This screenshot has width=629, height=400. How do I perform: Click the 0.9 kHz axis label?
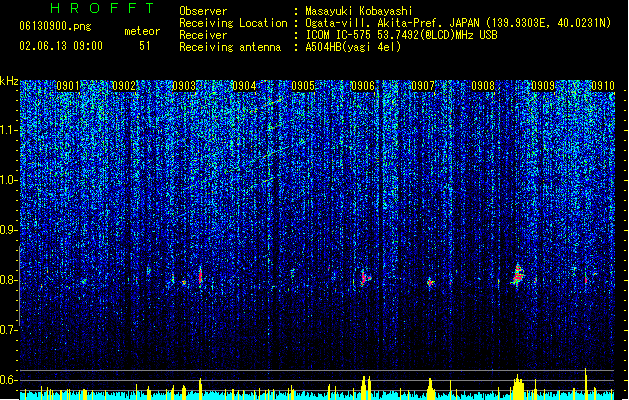coord(9,230)
